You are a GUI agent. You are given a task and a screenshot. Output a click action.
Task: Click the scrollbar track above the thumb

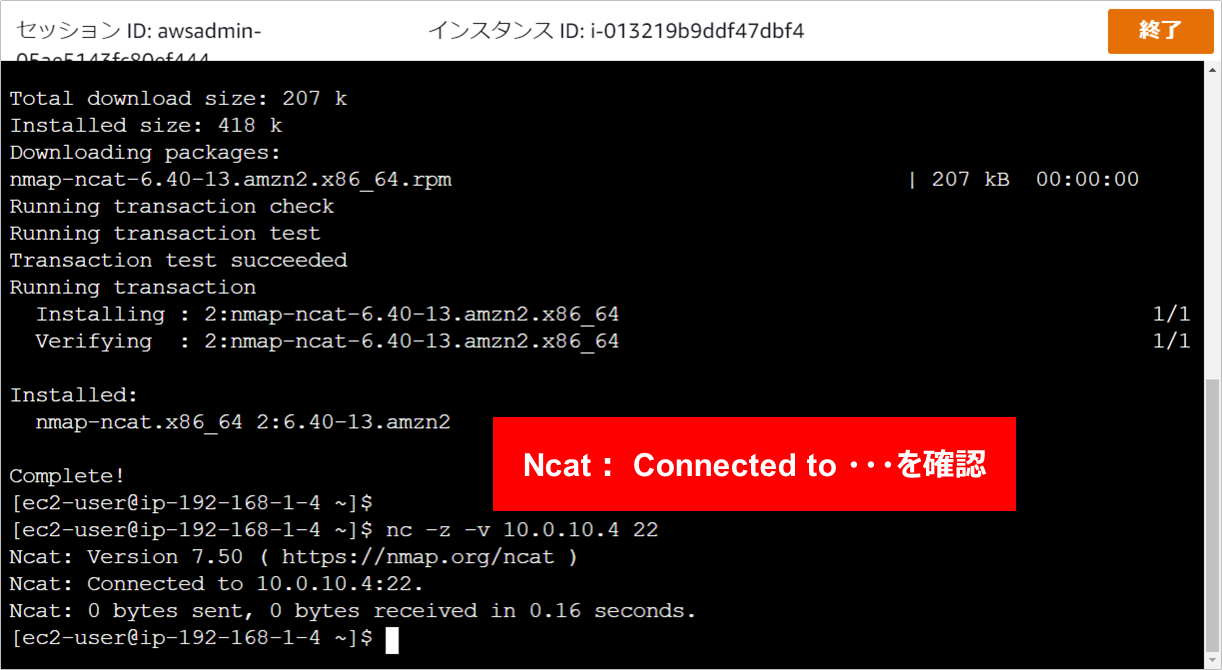click(1212, 220)
